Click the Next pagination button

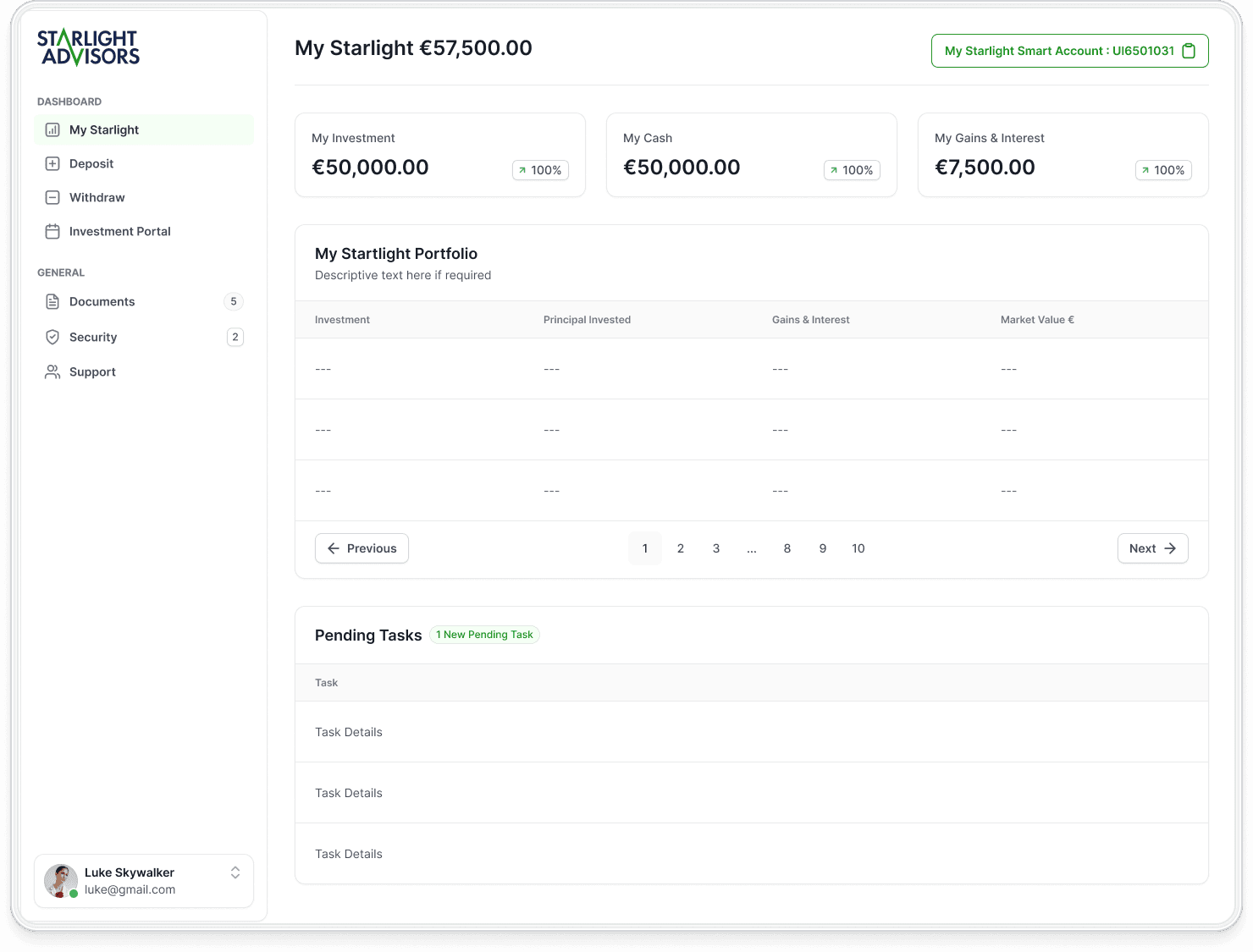click(1152, 548)
